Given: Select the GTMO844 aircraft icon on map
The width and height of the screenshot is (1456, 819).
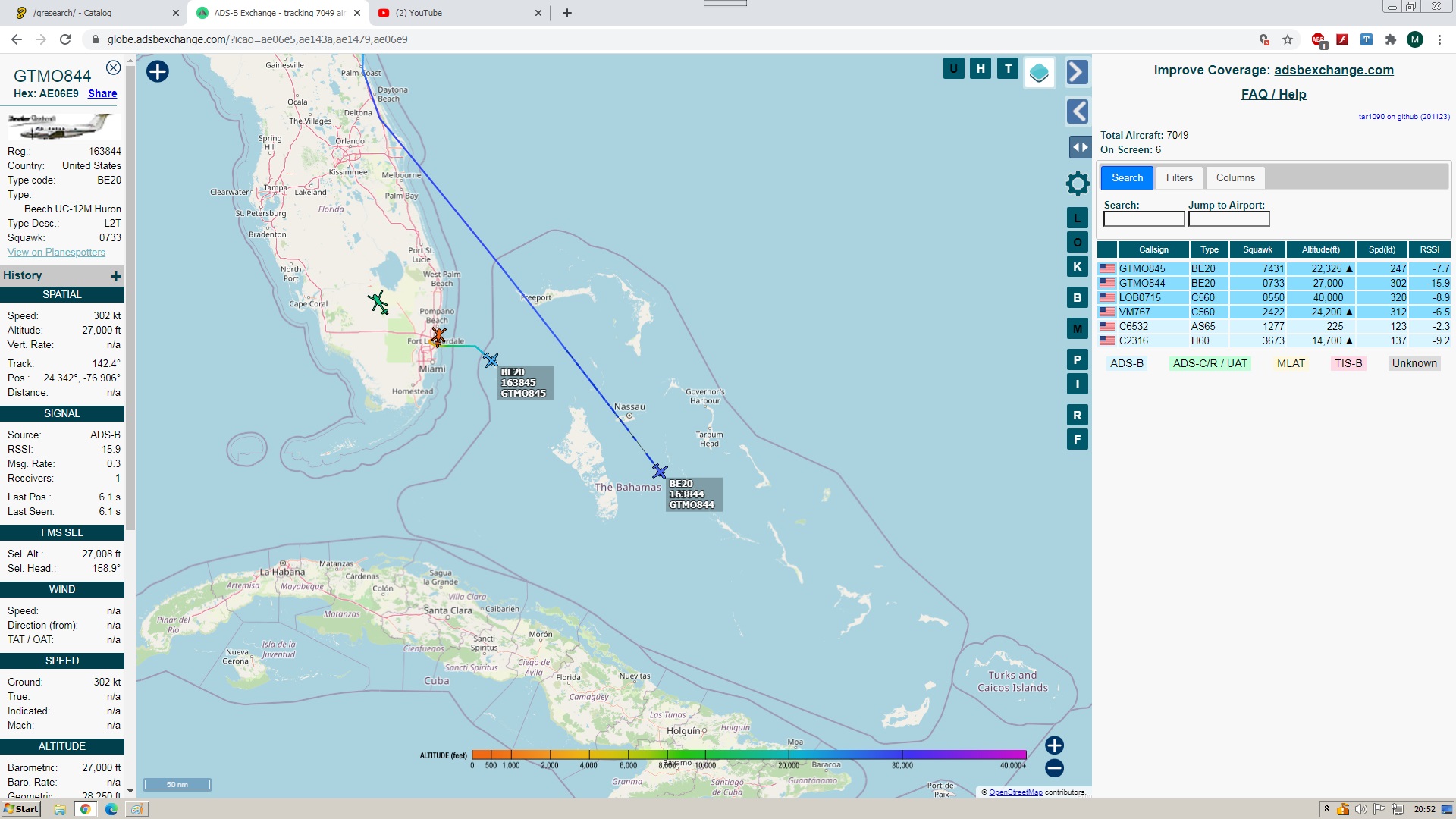Looking at the screenshot, I should (660, 472).
